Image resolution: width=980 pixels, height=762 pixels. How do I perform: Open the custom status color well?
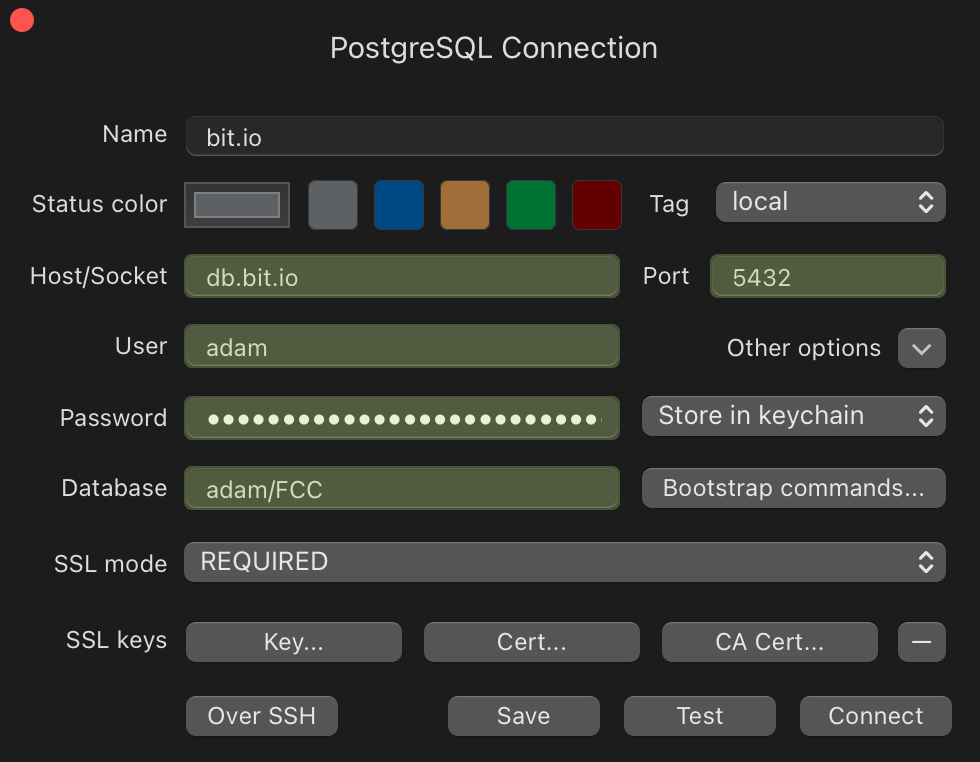237,205
